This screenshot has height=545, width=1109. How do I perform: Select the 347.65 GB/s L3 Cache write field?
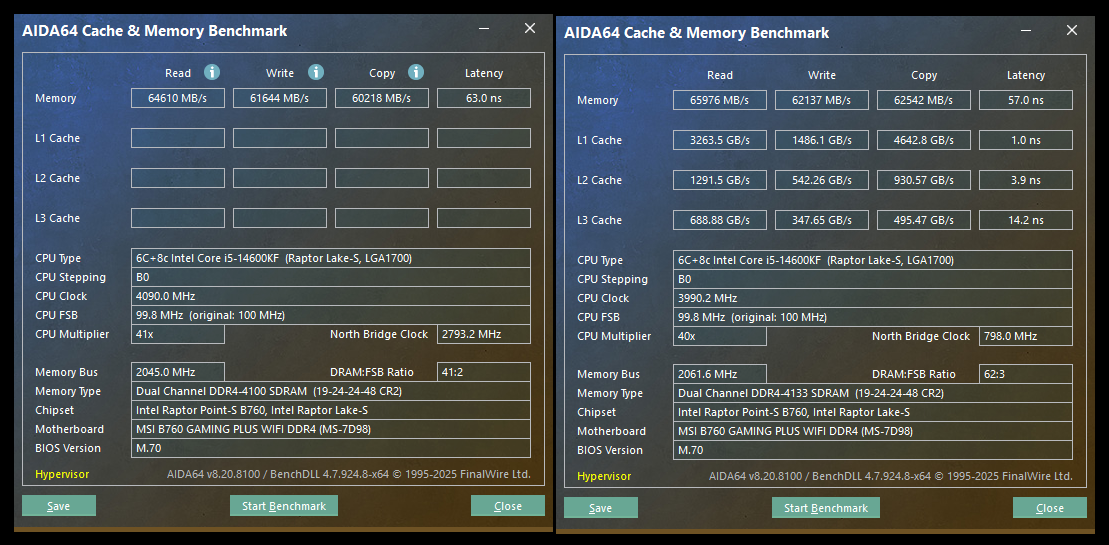coord(822,220)
